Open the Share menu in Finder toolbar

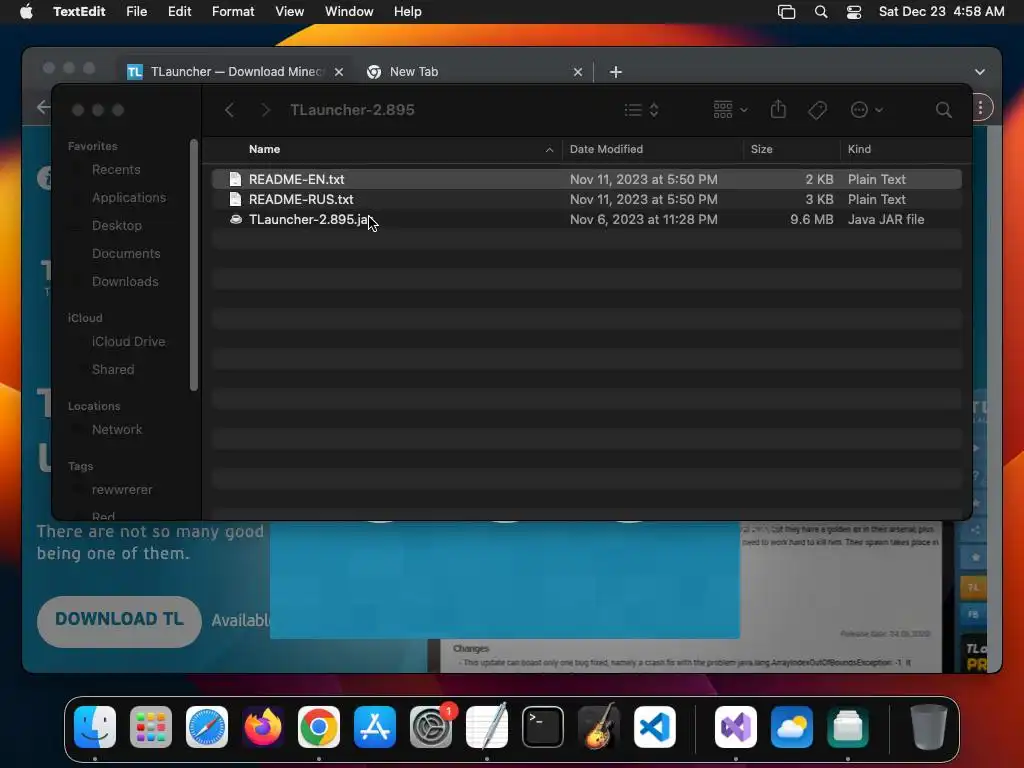pos(778,110)
